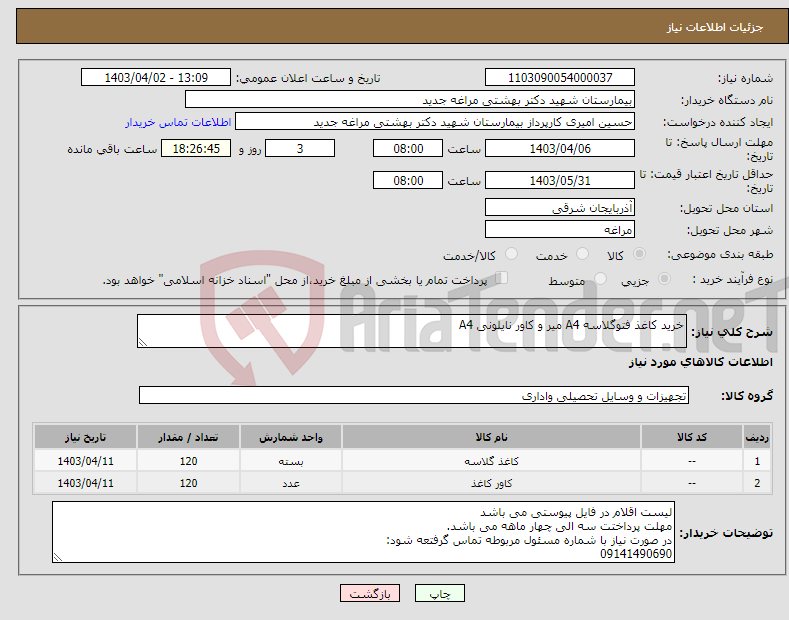
Task: Click the announcement date field 1403/04/02 - 13:09
Action: point(155,78)
